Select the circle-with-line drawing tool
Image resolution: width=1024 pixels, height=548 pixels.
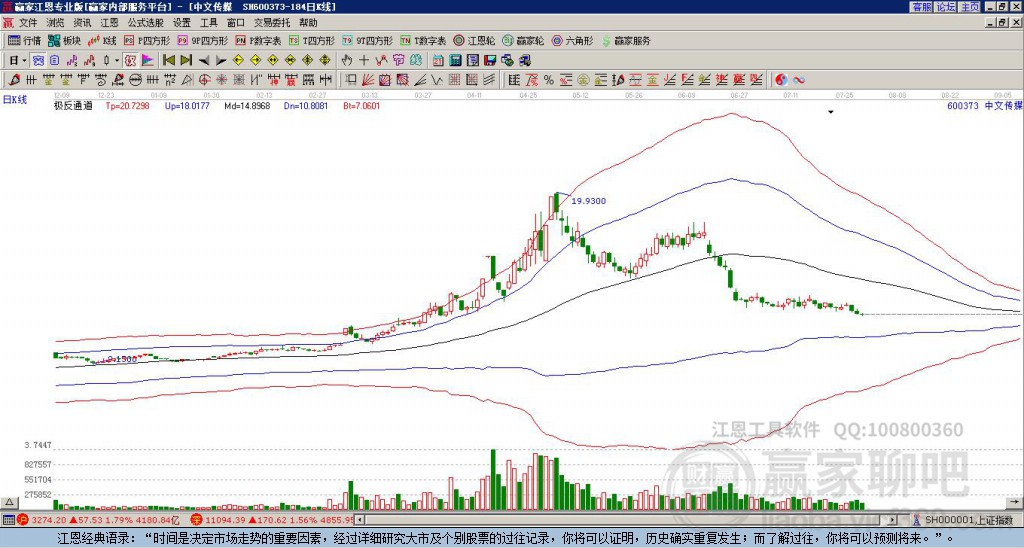pos(135,80)
